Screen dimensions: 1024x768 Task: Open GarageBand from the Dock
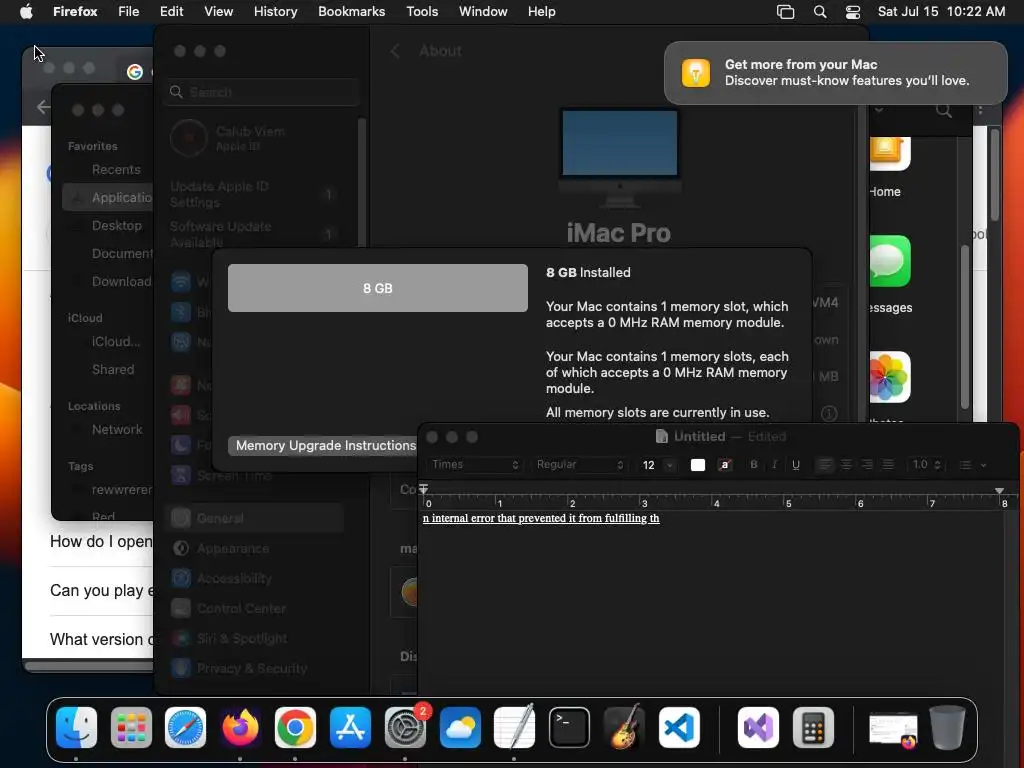(x=624, y=727)
